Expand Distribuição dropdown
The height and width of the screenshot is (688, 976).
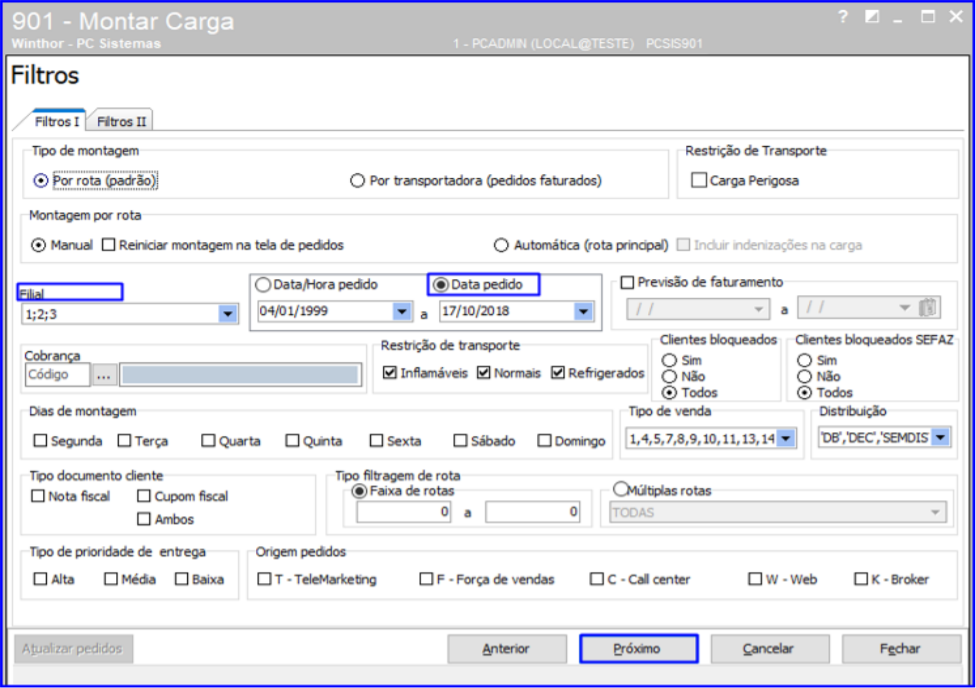941,438
